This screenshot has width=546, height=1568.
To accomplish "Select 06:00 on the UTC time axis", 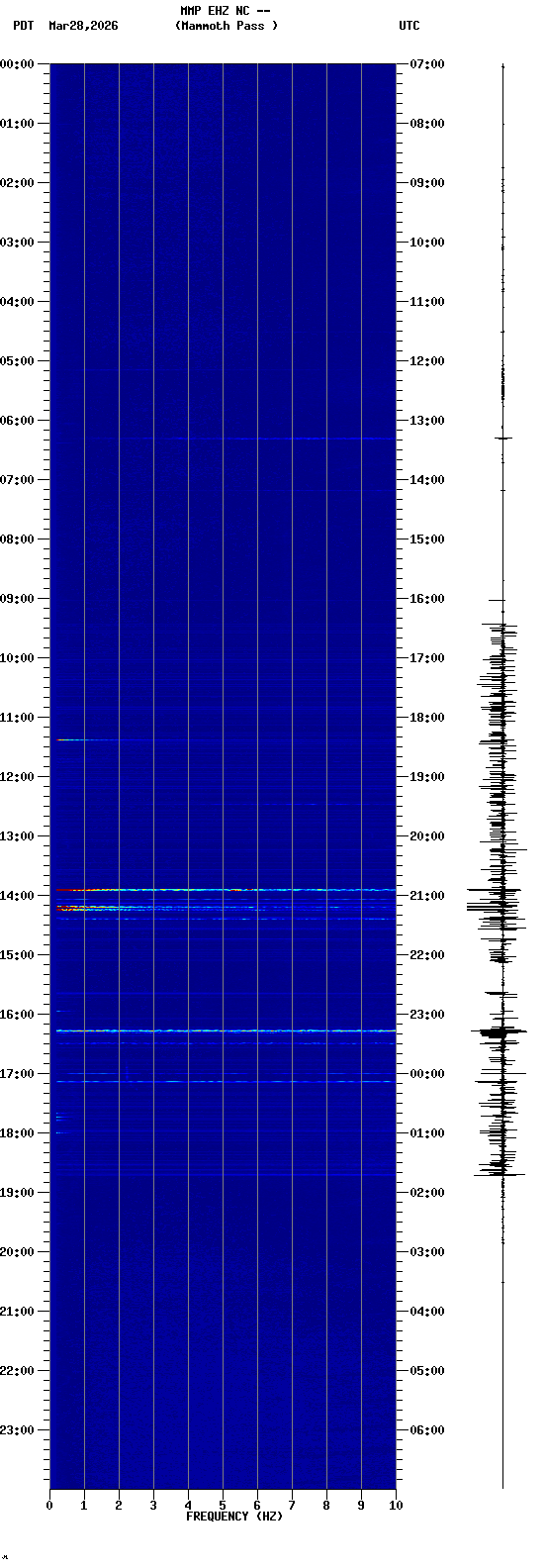I will point(427,1430).
